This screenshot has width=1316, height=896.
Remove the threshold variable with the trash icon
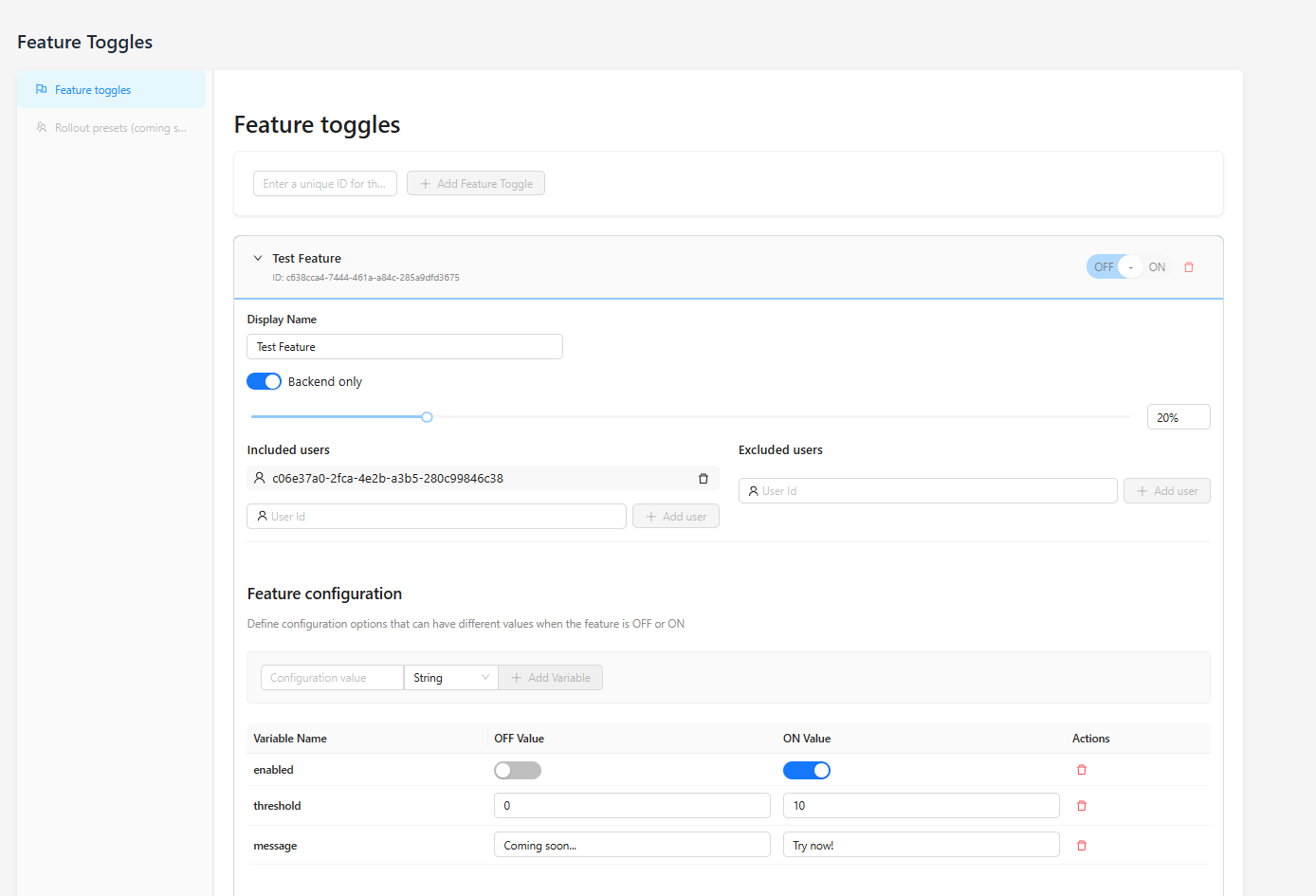[x=1081, y=805]
